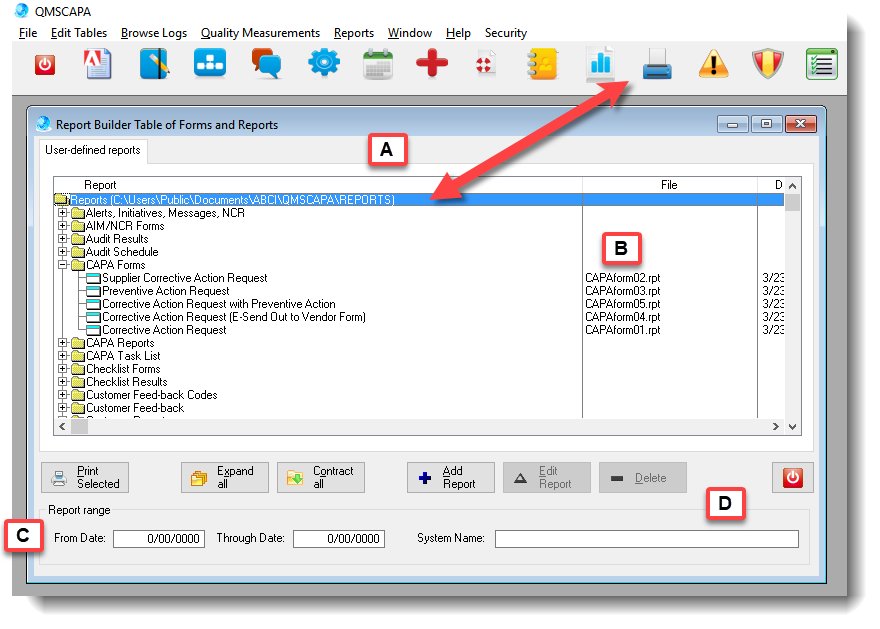Click the Add Report button

coord(450,477)
